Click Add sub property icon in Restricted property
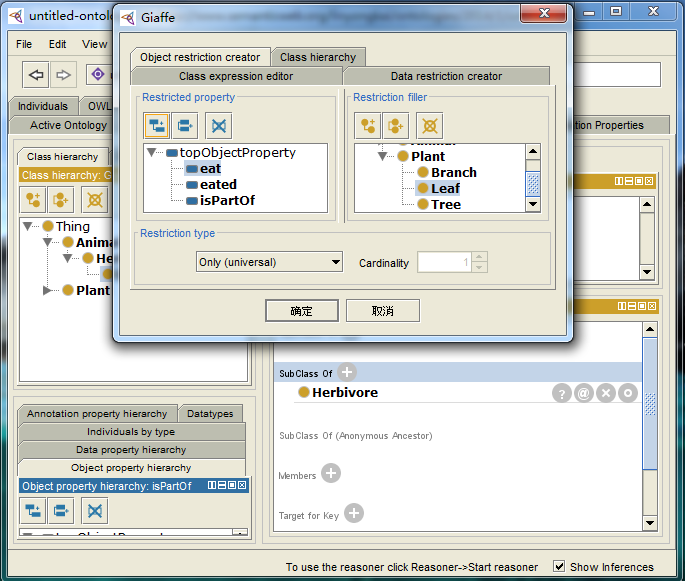 [156, 126]
